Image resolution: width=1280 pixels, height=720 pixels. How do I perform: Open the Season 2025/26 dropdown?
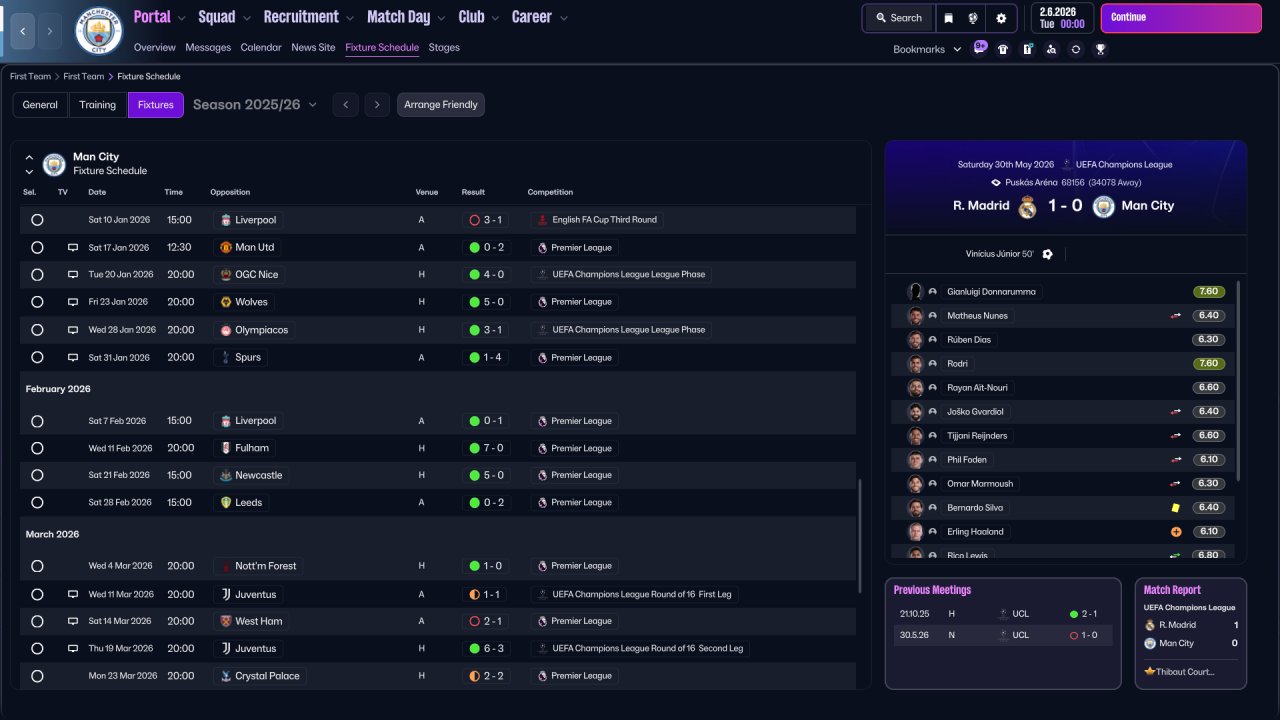coord(255,105)
